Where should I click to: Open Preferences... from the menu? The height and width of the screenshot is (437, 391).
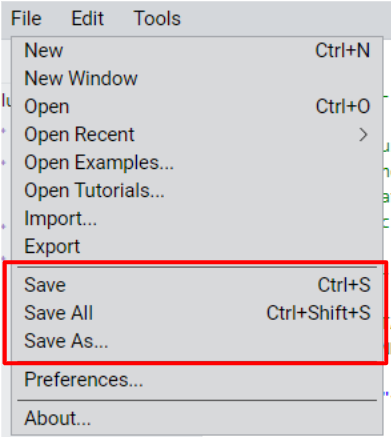(x=197, y=380)
